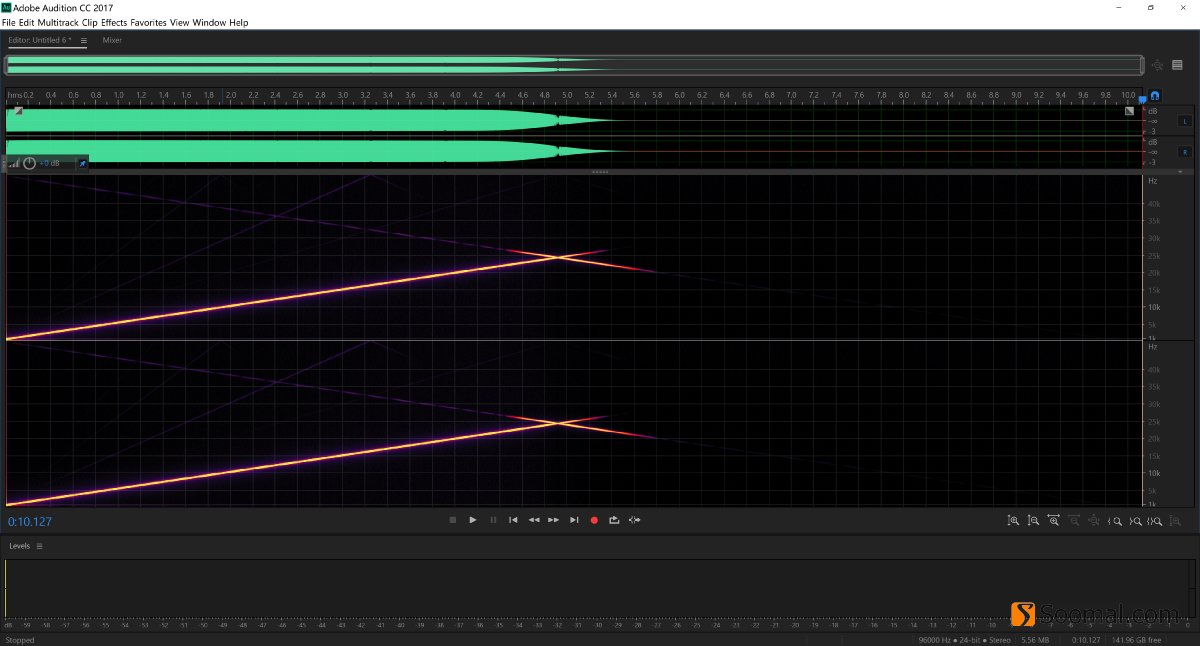Zoom in on the selection horizontally
Image resolution: width=1200 pixels, height=646 pixels.
click(1054, 520)
